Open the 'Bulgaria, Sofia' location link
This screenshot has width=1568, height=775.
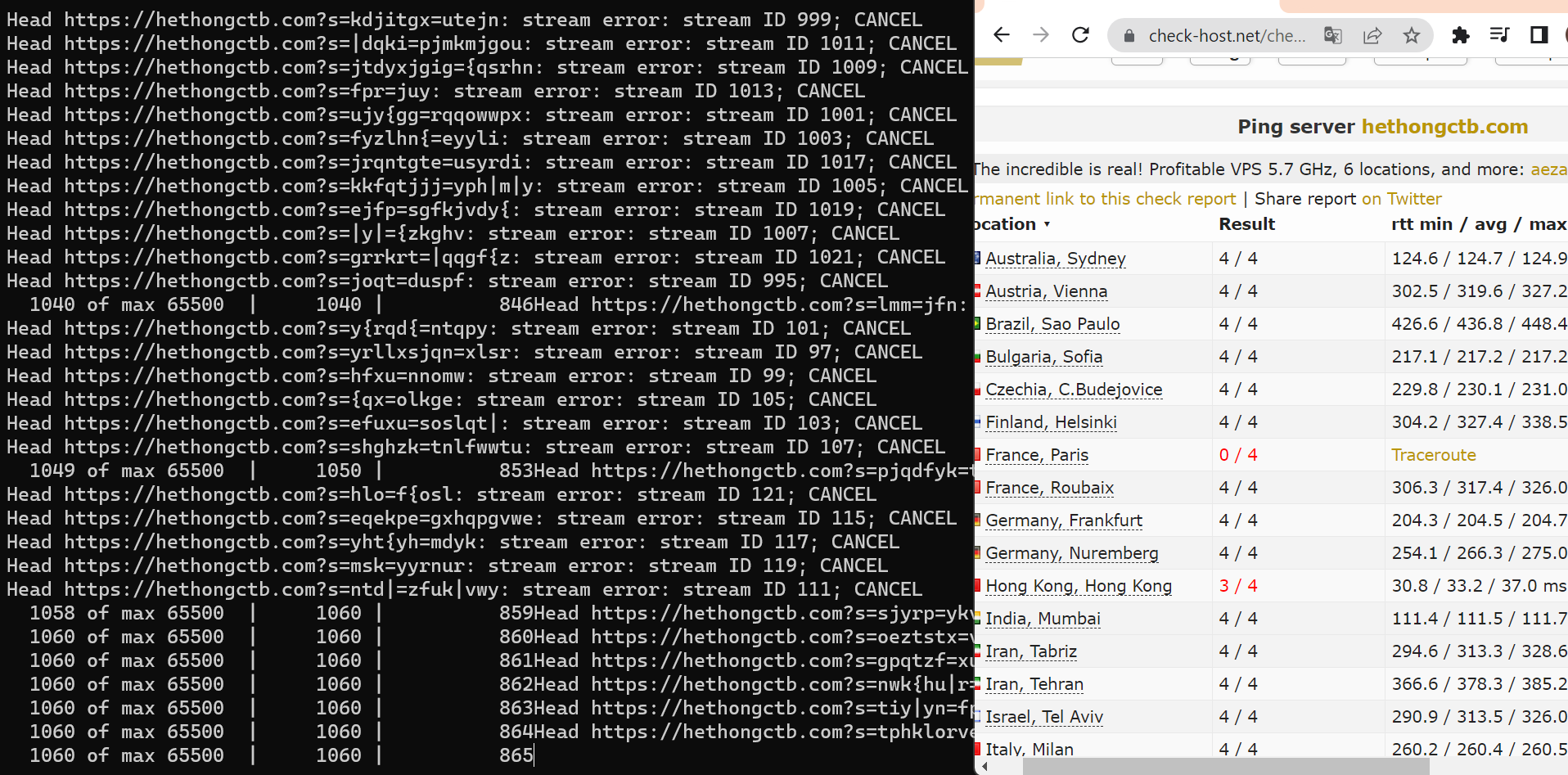[1043, 356]
